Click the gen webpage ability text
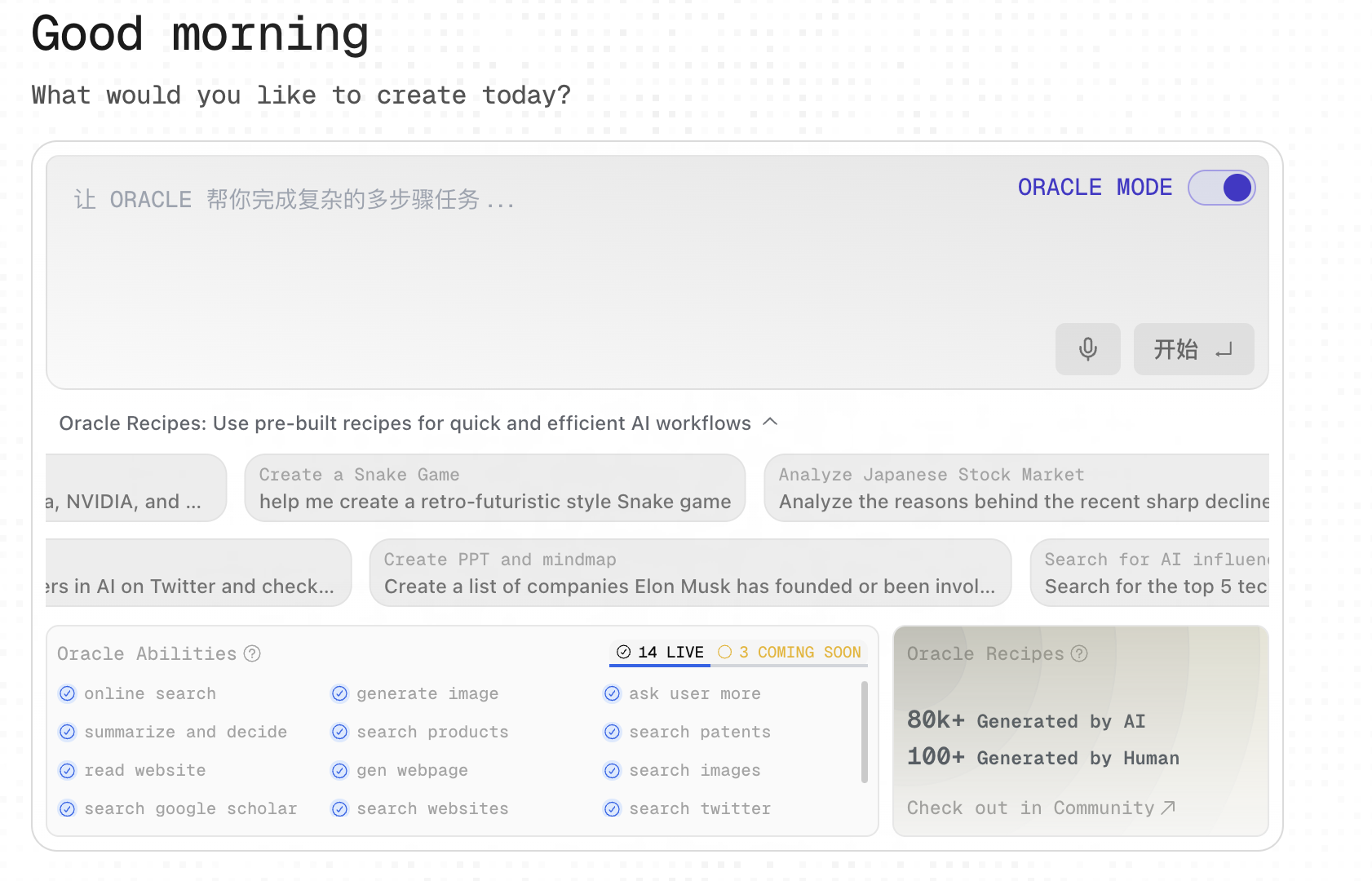Image resolution: width=1372 pixels, height=881 pixels. coord(412,770)
